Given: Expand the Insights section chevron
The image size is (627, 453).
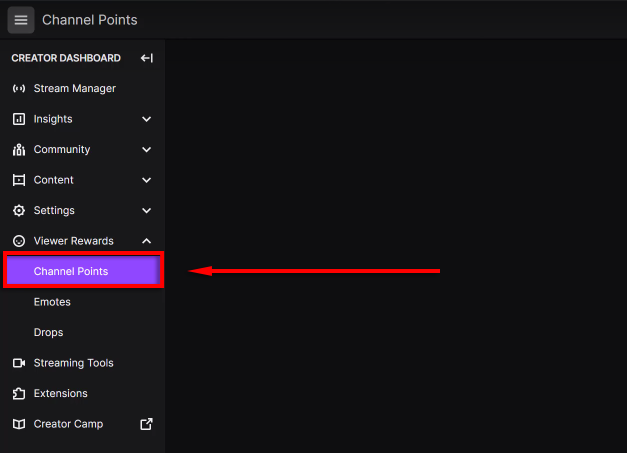Looking at the screenshot, I should (x=146, y=119).
